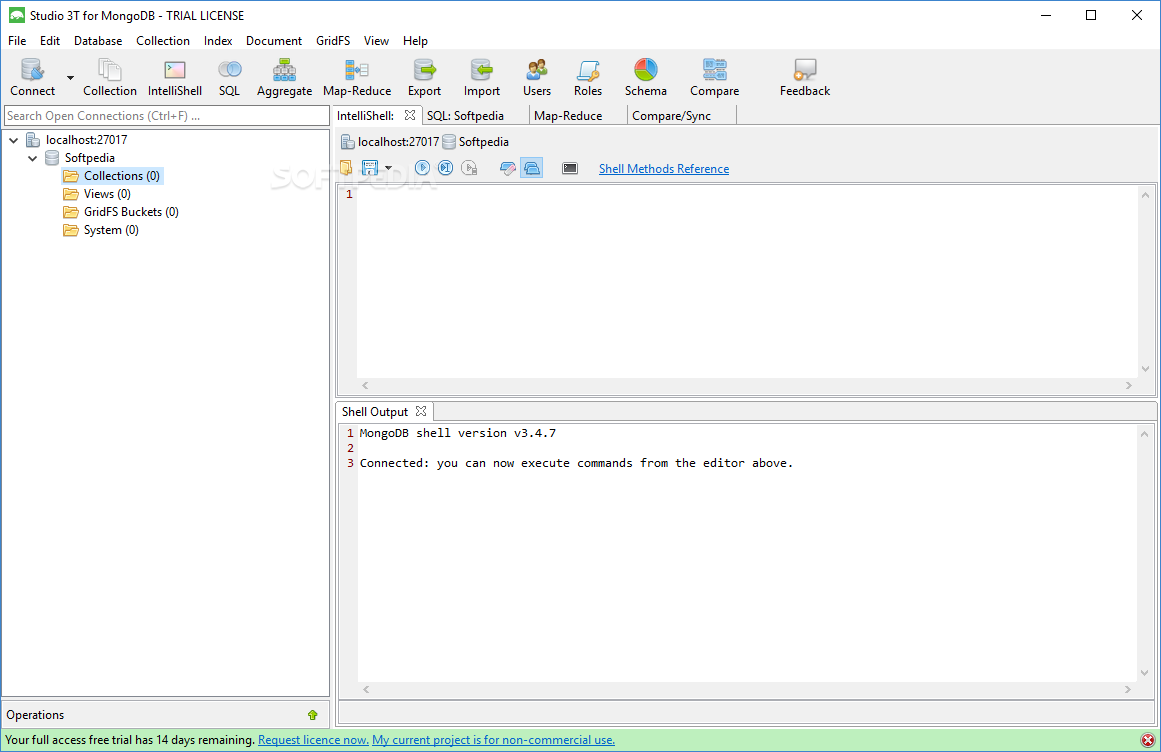Clear the shell output
This screenshot has height=752, width=1161.
tap(508, 167)
